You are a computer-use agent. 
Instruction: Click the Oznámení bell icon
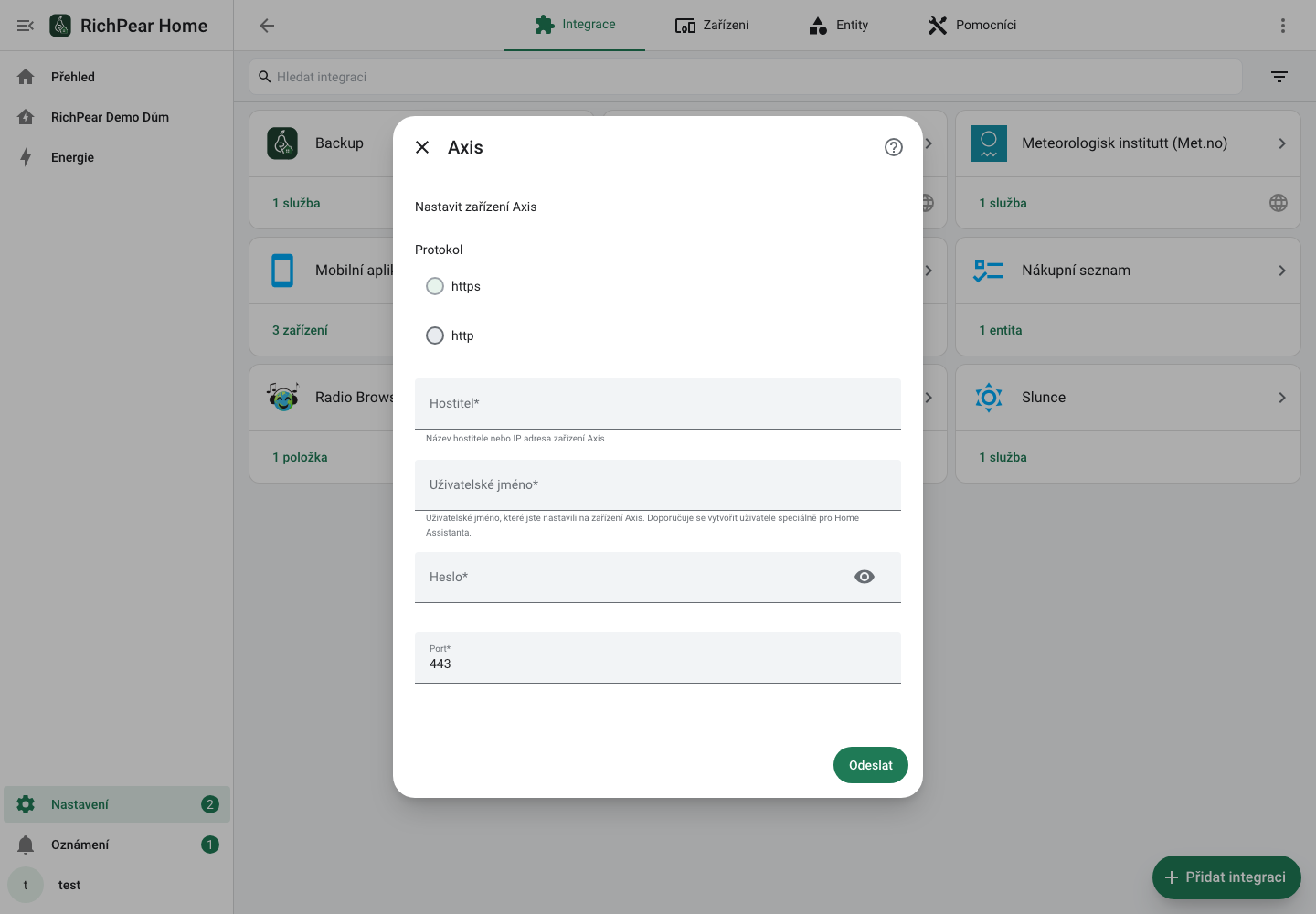tap(26, 845)
